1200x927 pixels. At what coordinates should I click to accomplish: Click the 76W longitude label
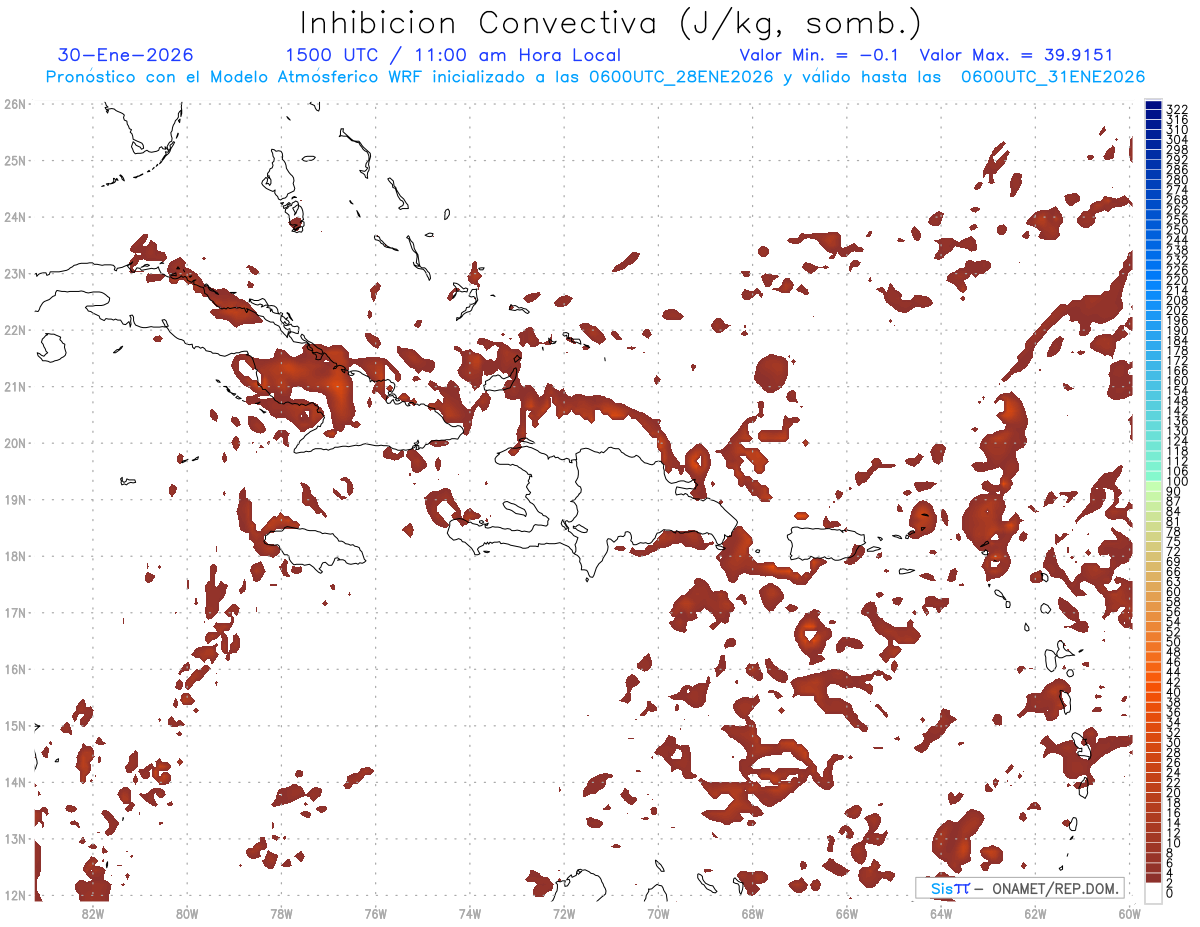(x=375, y=913)
